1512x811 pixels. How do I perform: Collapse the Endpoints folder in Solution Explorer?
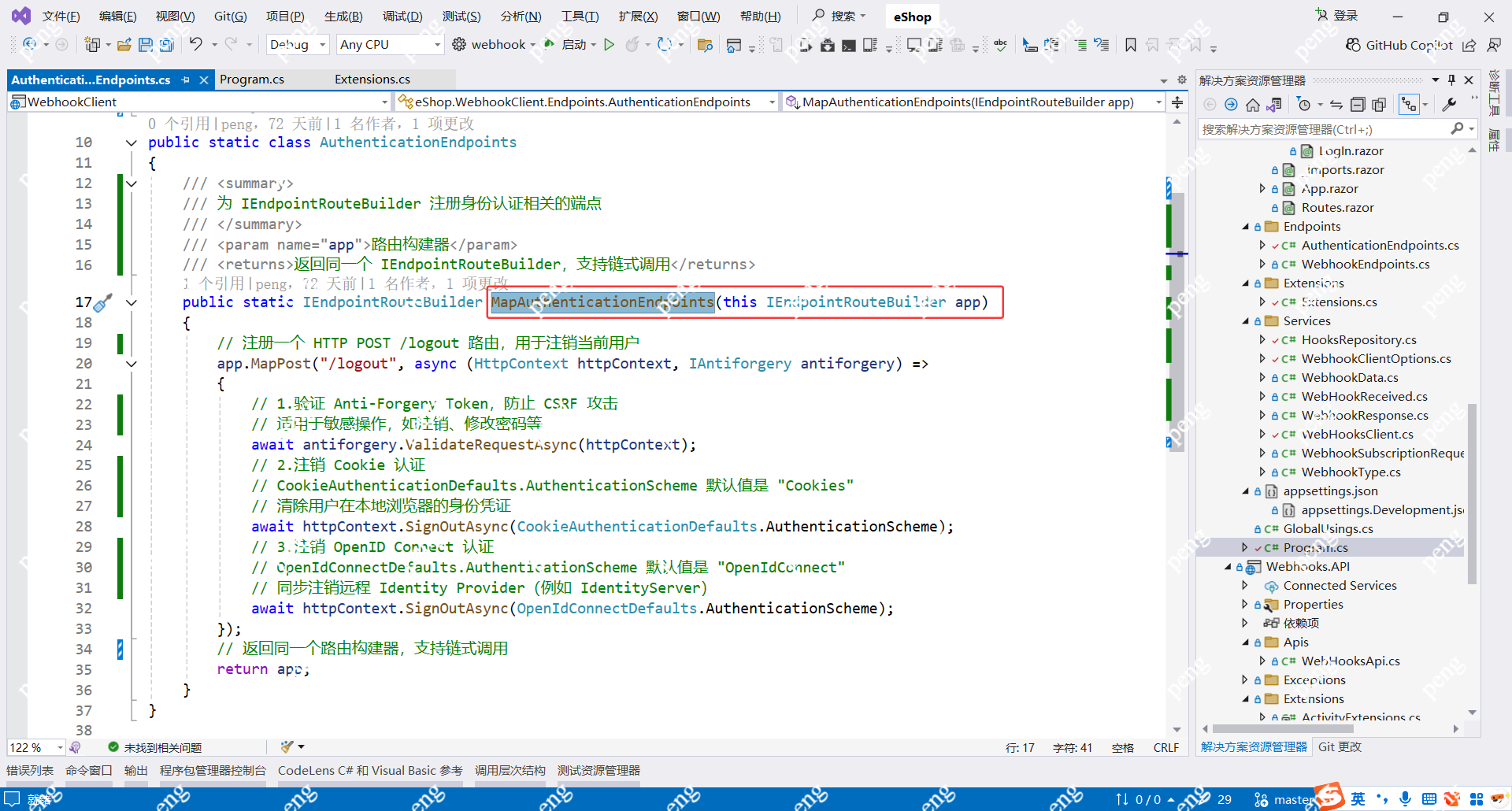tap(1246, 227)
